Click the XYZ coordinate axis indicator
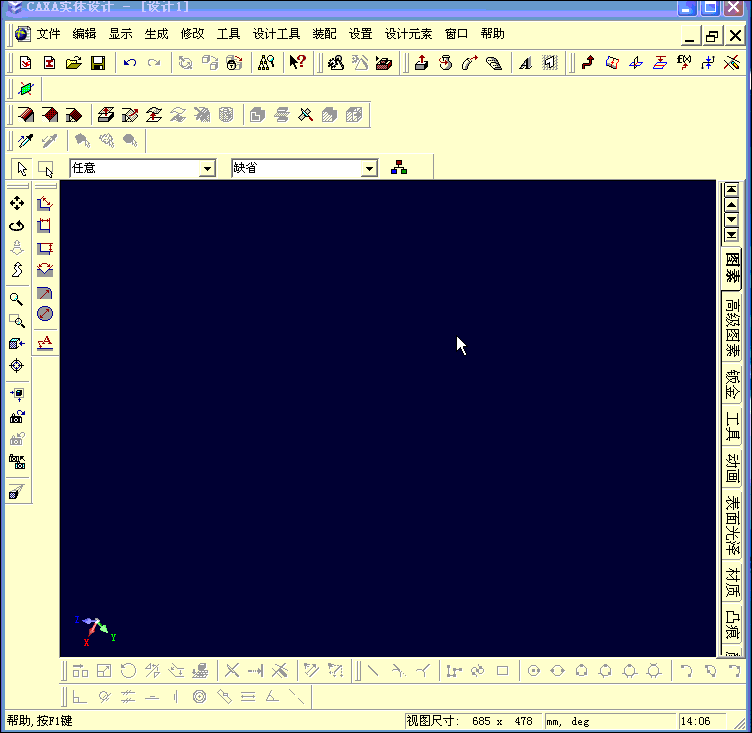 point(95,630)
